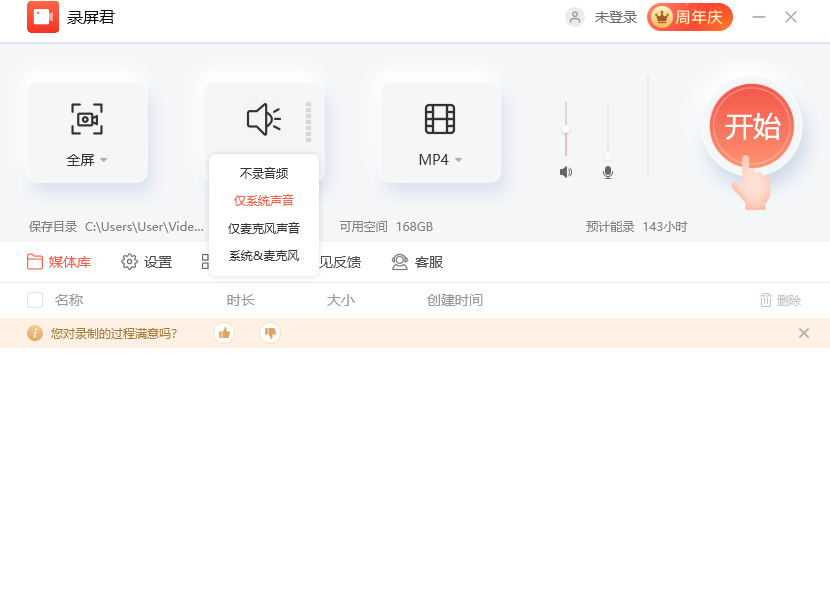The image size is (830, 603).
Task: Dismiss the satisfaction banner with its X
Action: pos(804,333)
